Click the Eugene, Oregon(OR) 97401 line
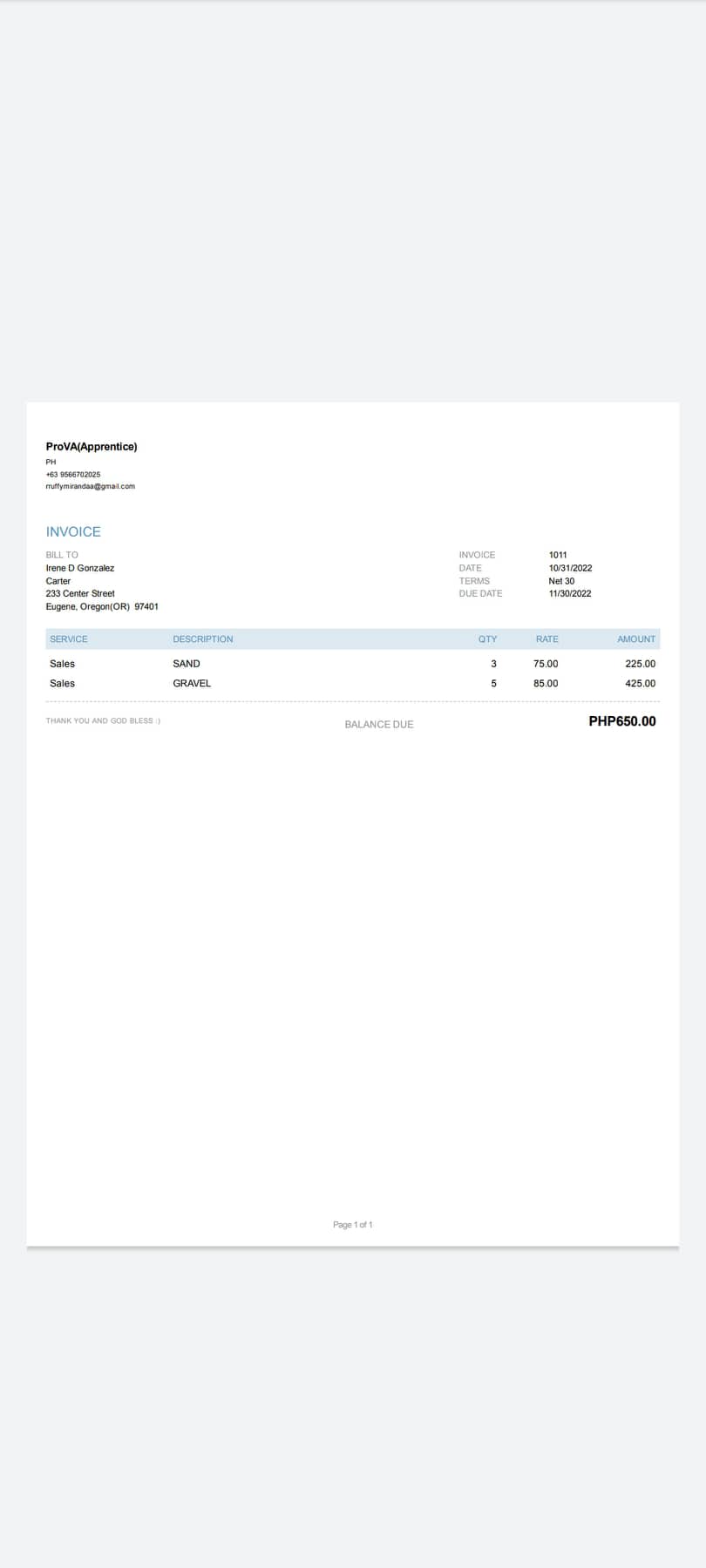 click(102, 606)
